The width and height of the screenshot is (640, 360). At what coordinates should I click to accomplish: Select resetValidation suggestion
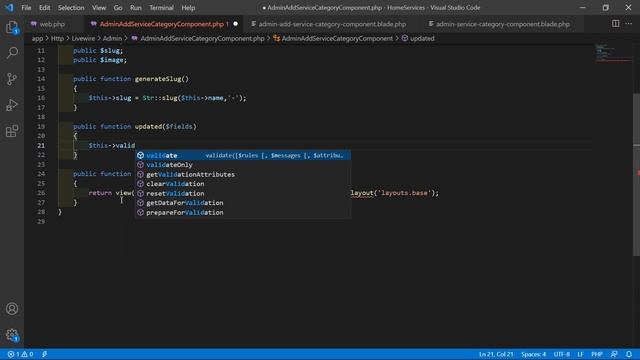pos(242,193)
